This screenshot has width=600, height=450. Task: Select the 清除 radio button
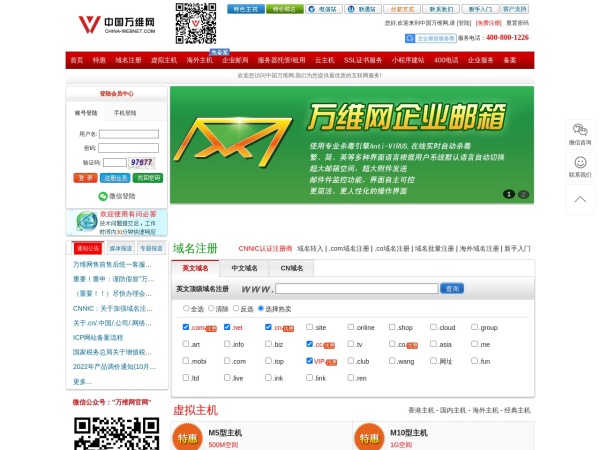pyautogui.click(x=211, y=308)
